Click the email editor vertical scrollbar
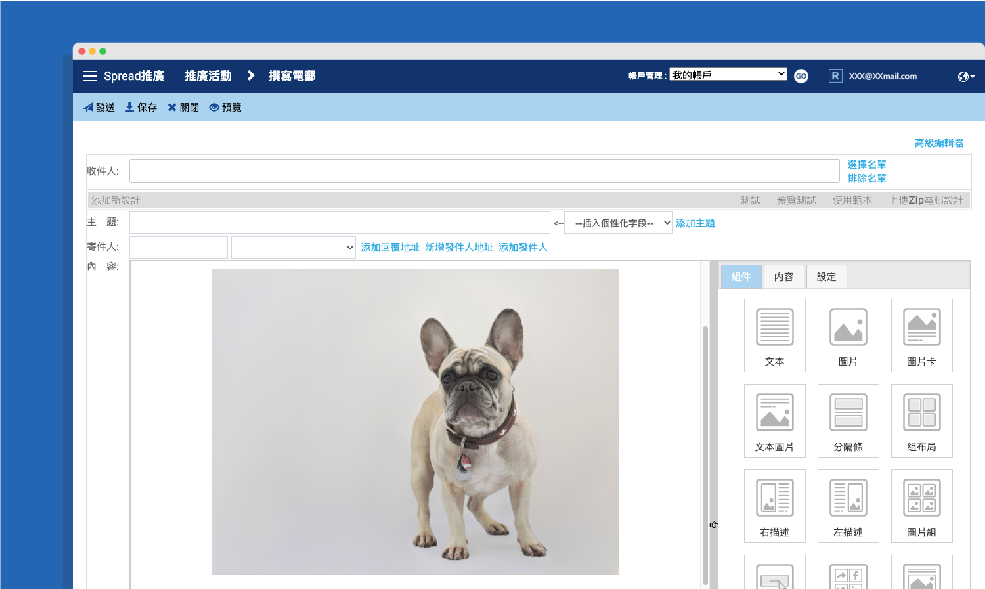 coord(705,455)
